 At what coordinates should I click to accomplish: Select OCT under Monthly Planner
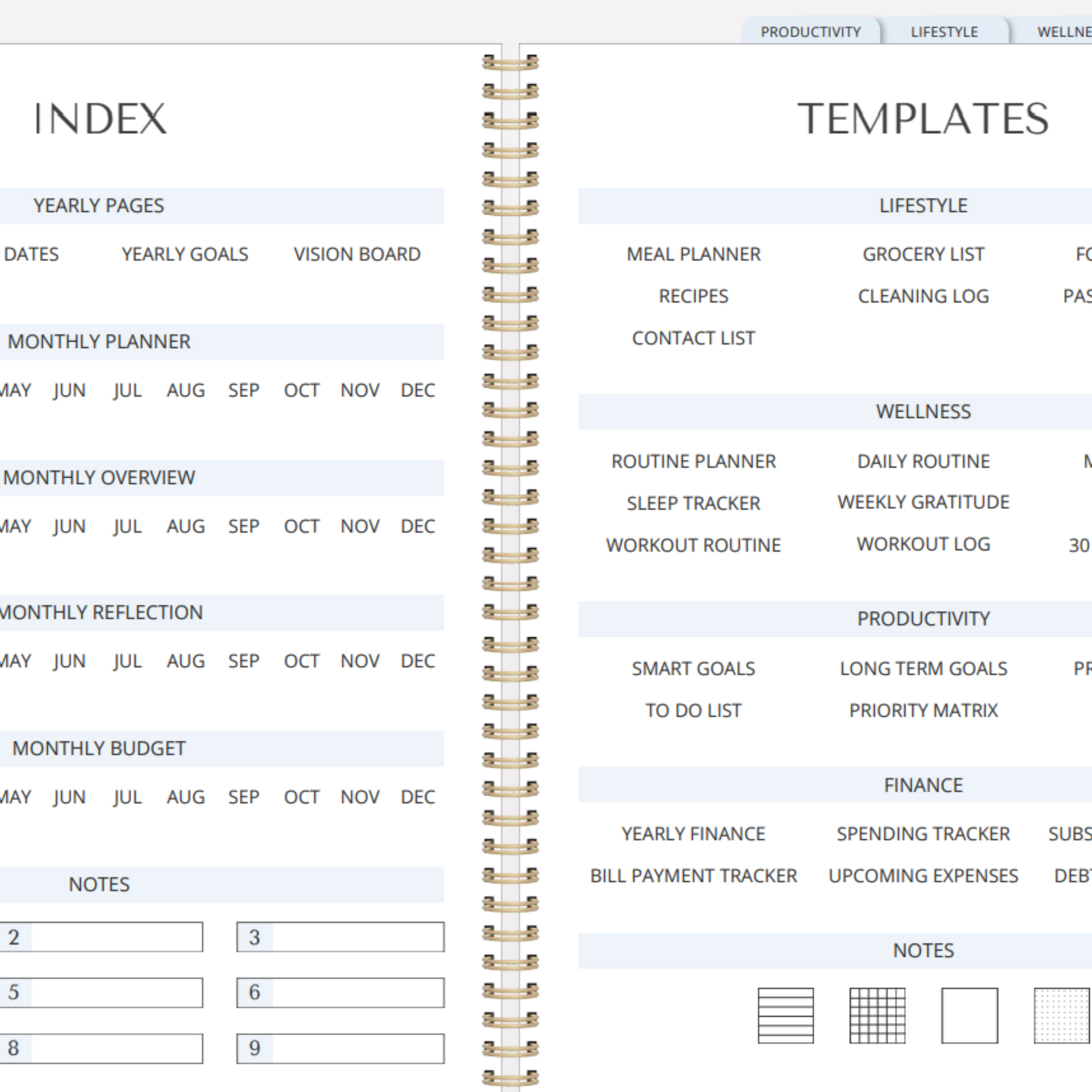[301, 390]
